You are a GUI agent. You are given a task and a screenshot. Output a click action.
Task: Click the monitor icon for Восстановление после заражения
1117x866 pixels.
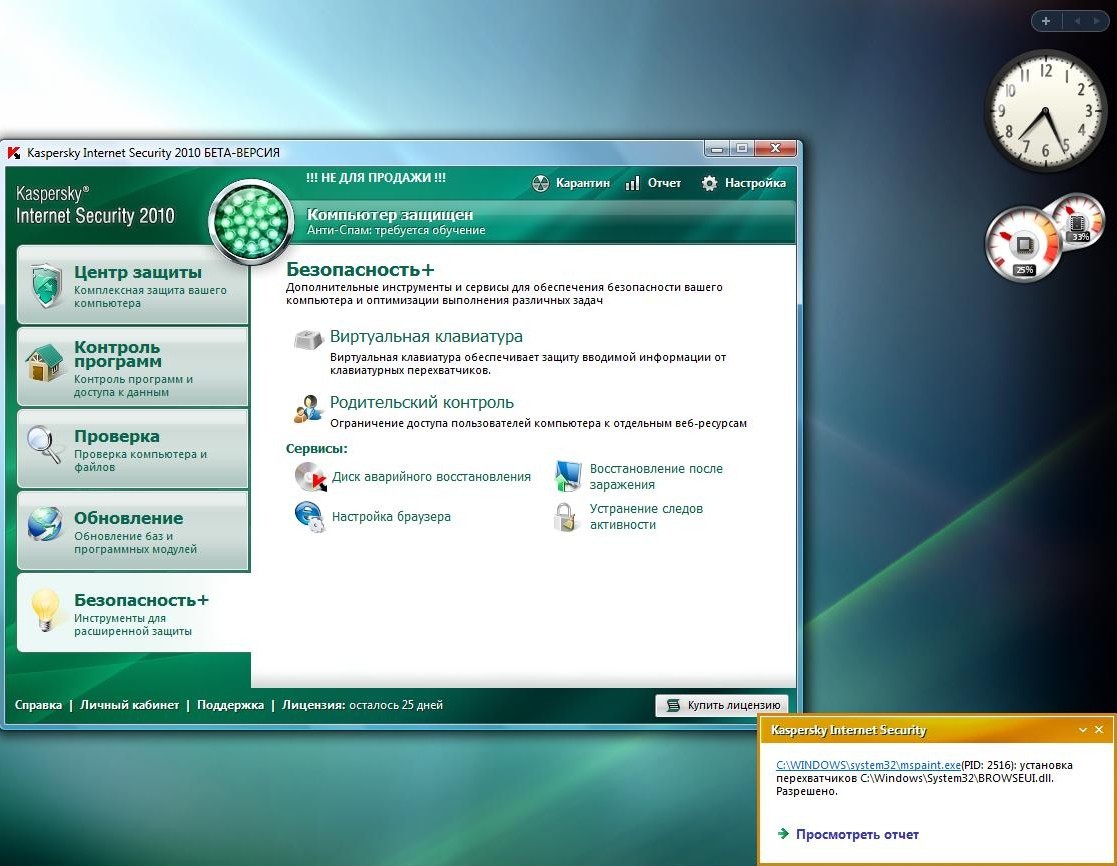pyautogui.click(x=568, y=476)
